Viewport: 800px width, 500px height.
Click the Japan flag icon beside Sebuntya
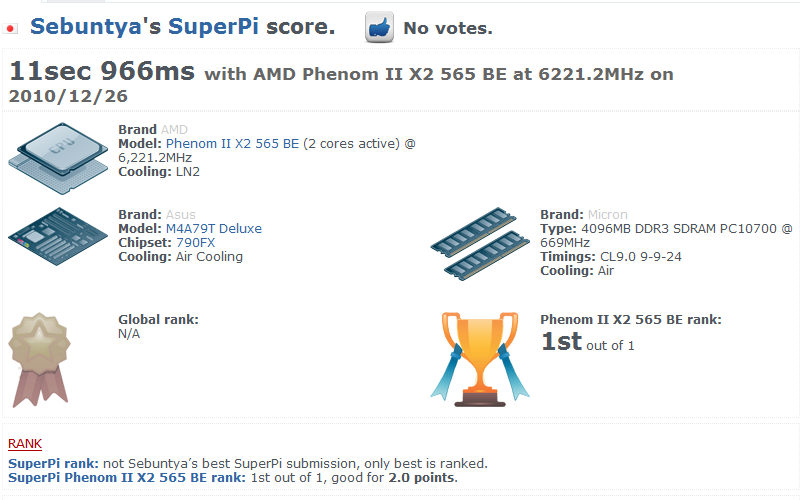(10, 29)
